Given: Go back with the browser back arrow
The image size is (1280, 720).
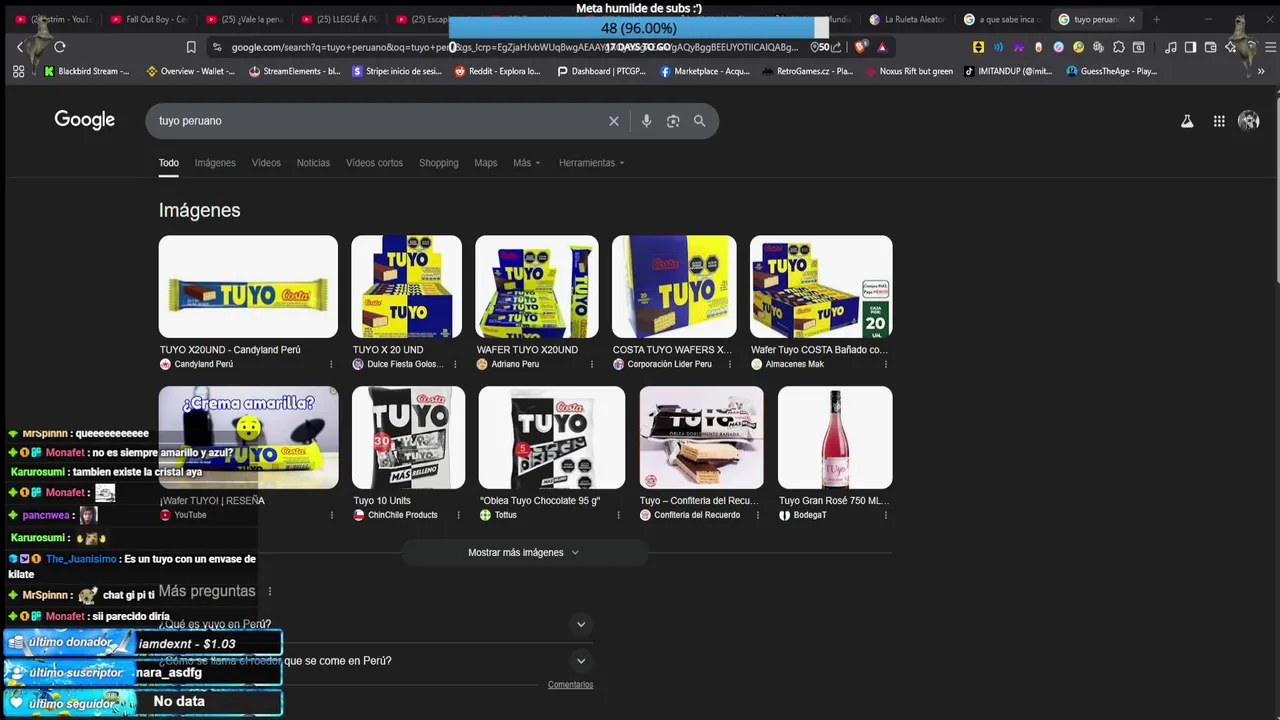Looking at the screenshot, I should 20,47.
